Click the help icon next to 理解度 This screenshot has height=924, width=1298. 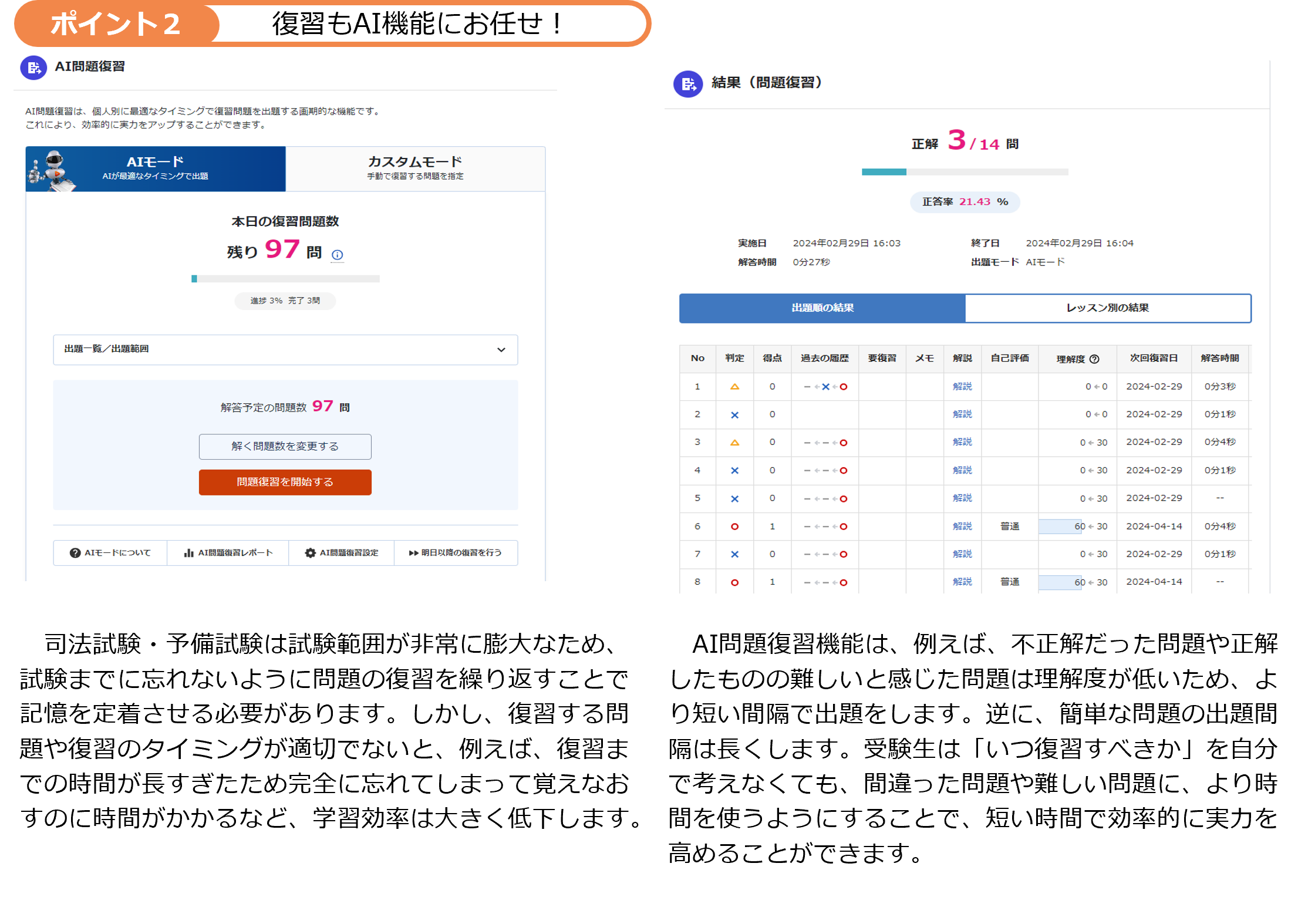1094,359
